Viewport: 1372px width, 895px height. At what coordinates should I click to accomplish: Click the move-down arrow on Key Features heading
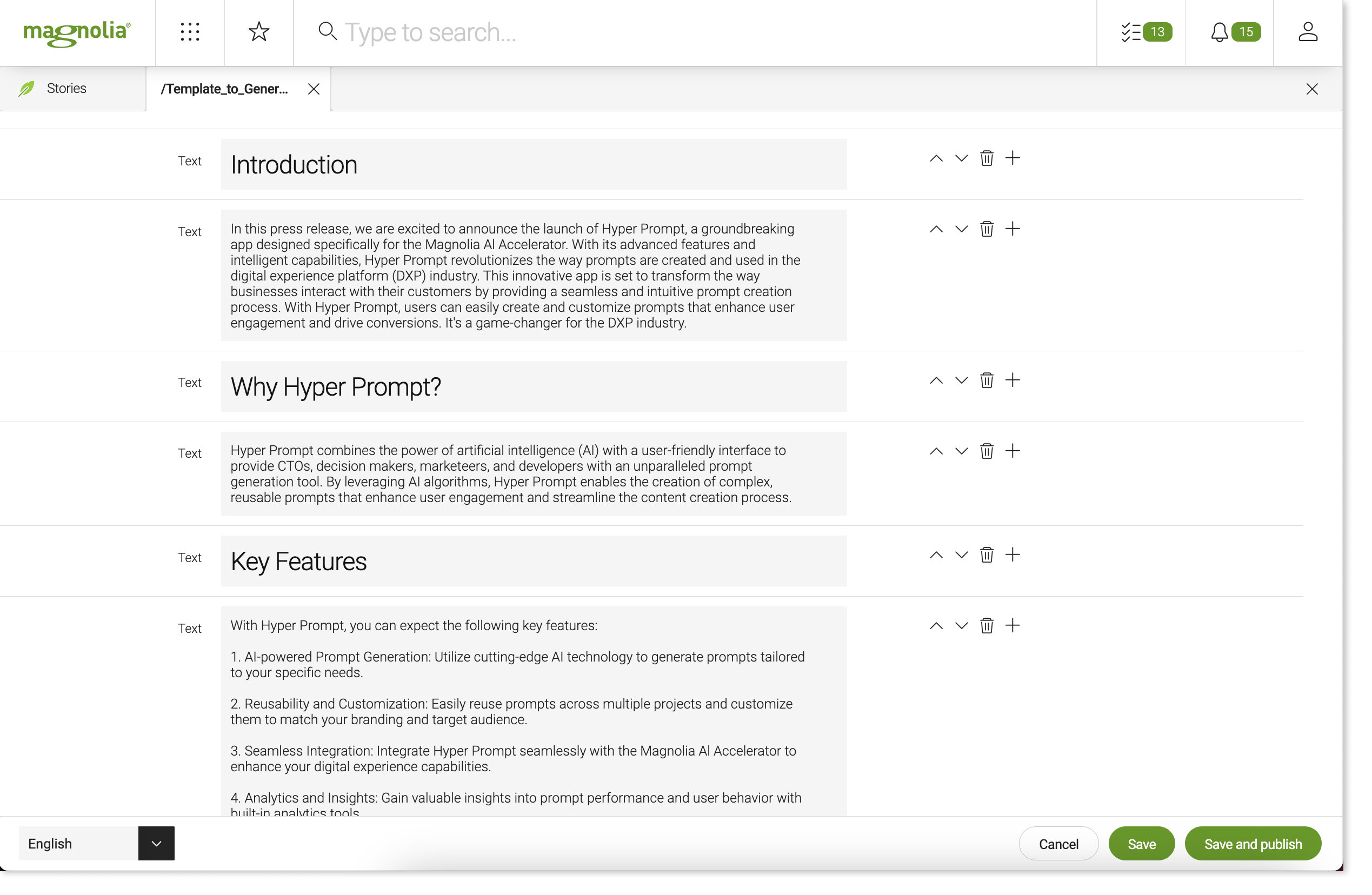point(961,555)
